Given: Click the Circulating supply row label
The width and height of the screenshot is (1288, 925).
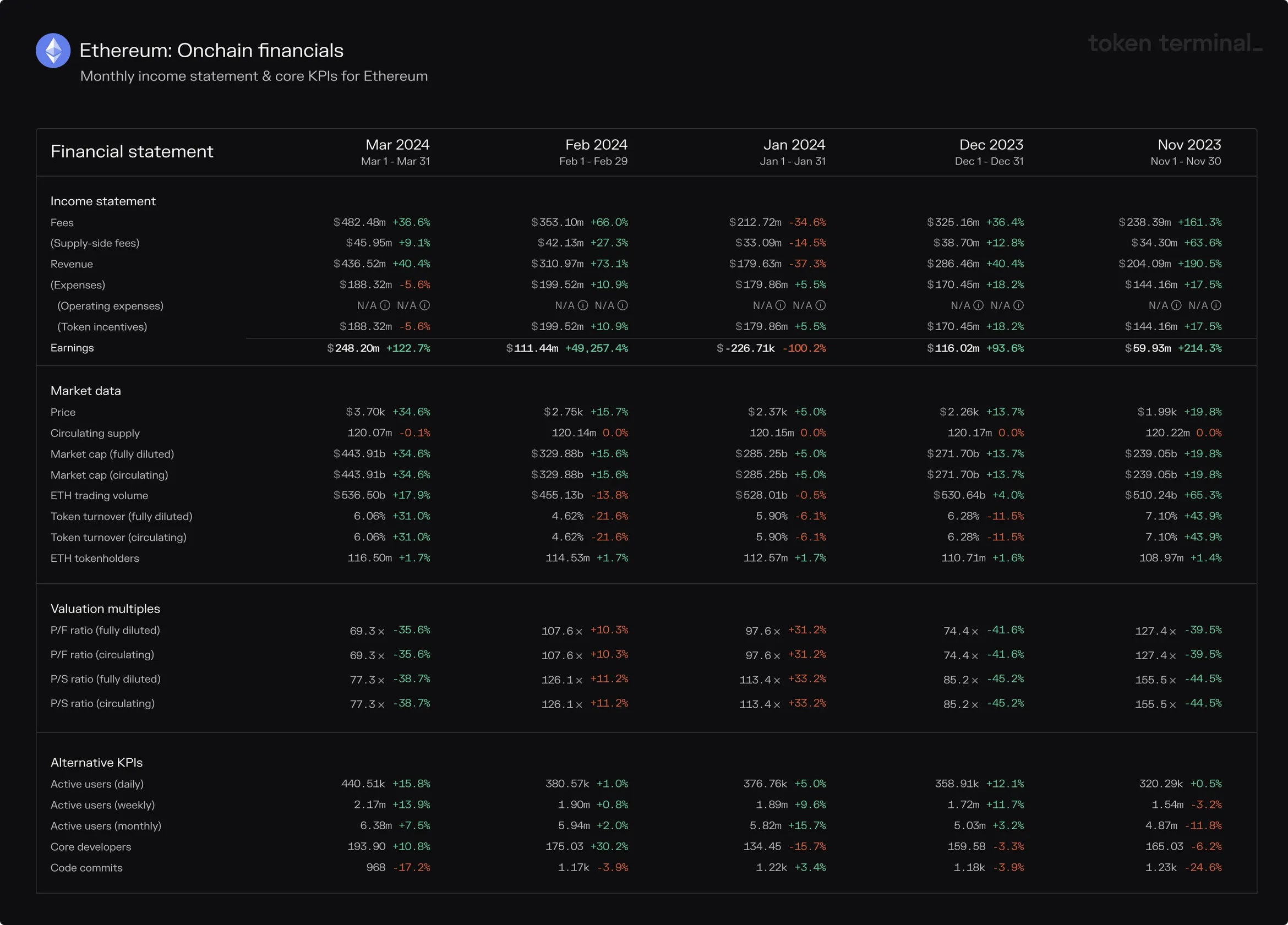Looking at the screenshot, I should click(x=95, y=433).
